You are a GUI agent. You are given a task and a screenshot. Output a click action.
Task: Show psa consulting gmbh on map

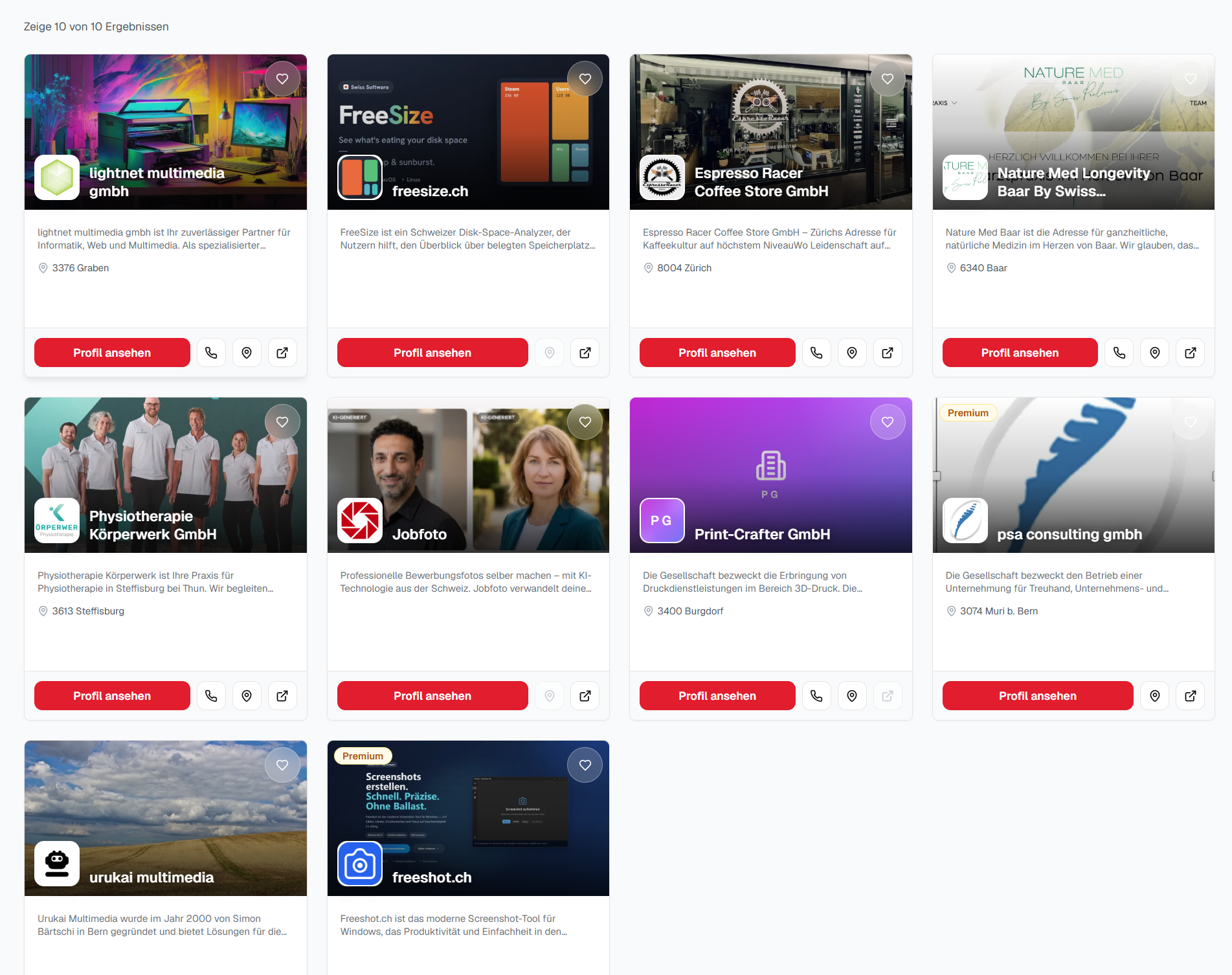click(x=1155, y=696)
